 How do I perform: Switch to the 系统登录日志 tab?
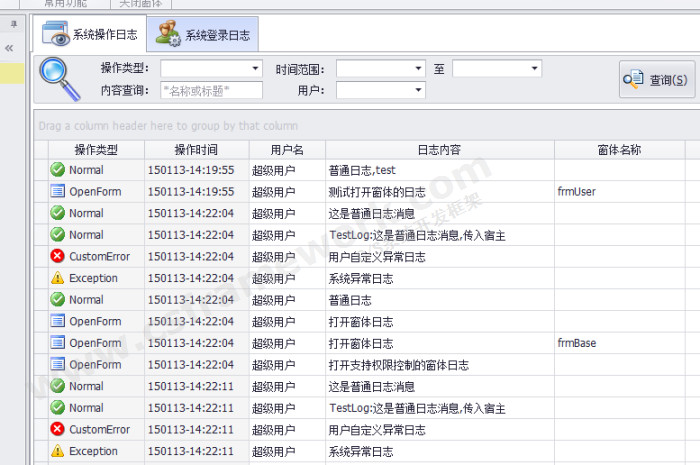pos(204,36)
